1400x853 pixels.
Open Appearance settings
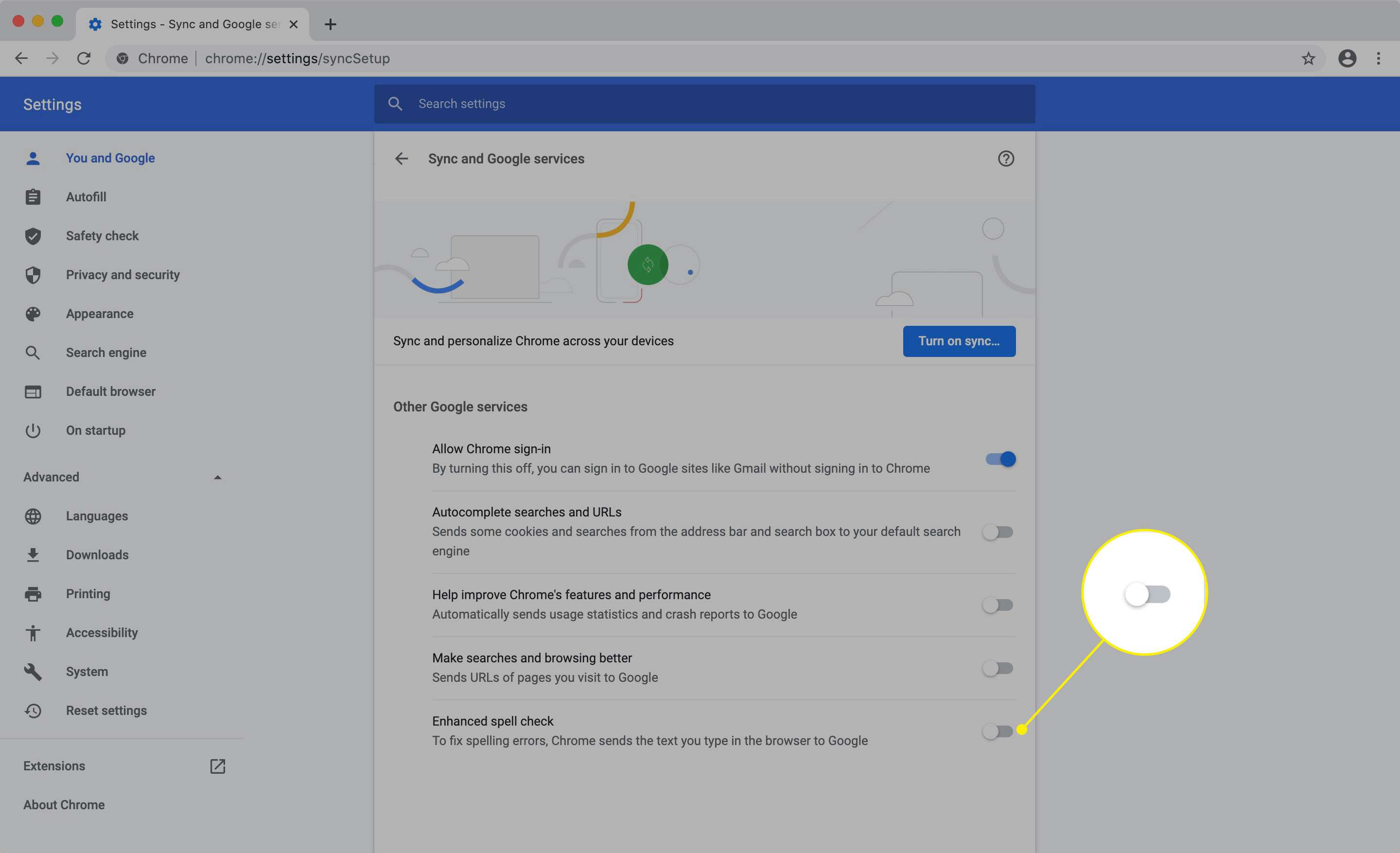tap(100, 314)
